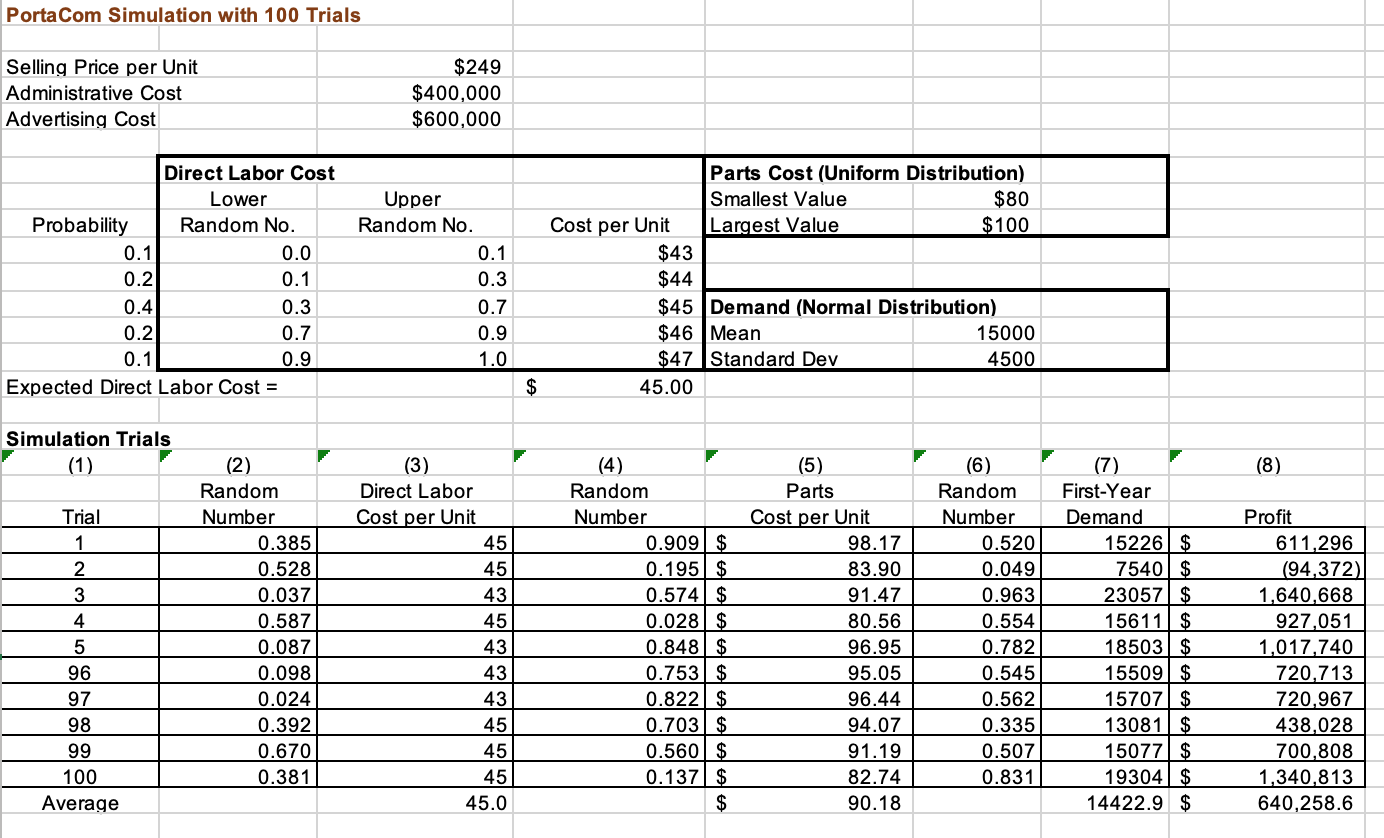Click the Parts Cost (Uniform Distribution) header
The width and height of the screenshot is (1384, 838).
tap(810, 172)
